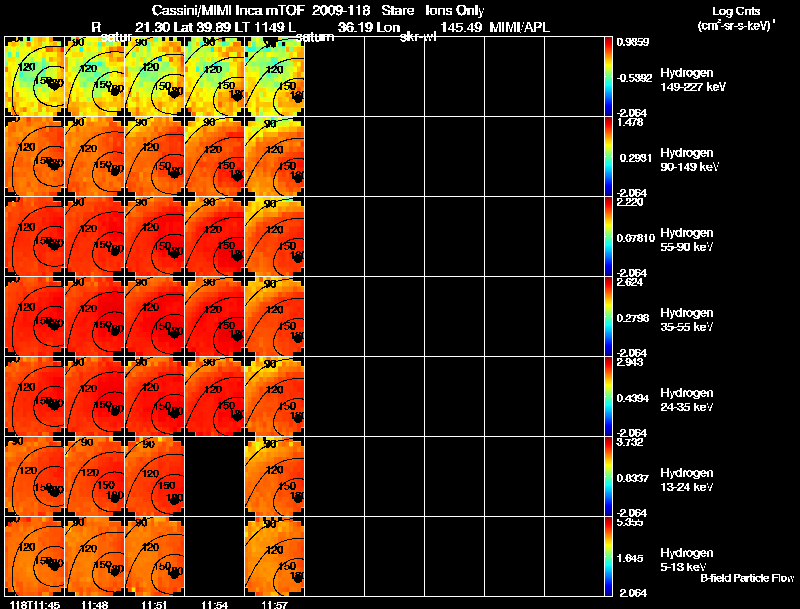This screenshot has height=609, width=800.
Task: Click the color bar beside Hydrogen 13-24 keV
Action: [x=608, y=477]
